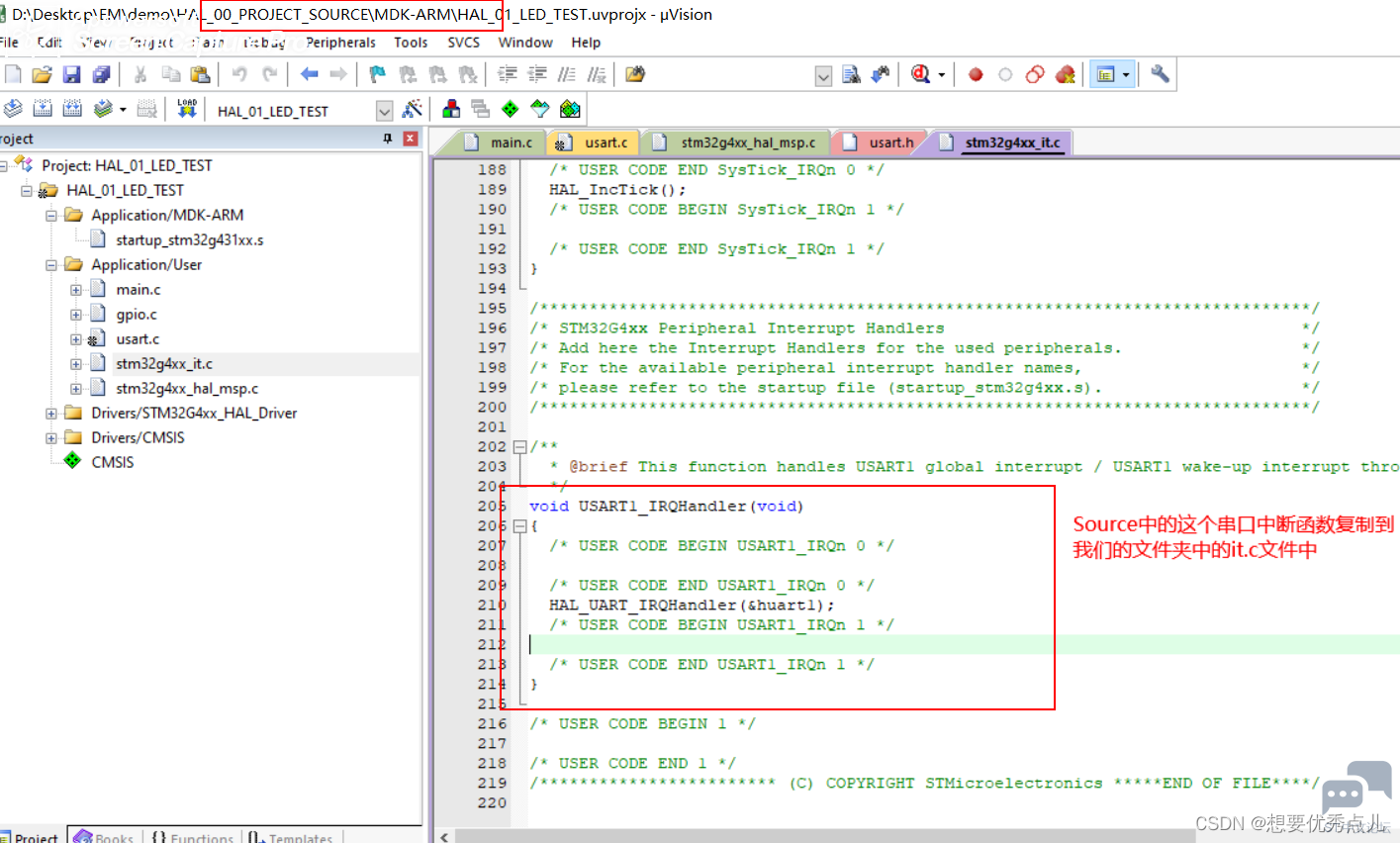1400x843 pixels.
Task: Open the Options for Target wand icon
Action: [413, 109]
